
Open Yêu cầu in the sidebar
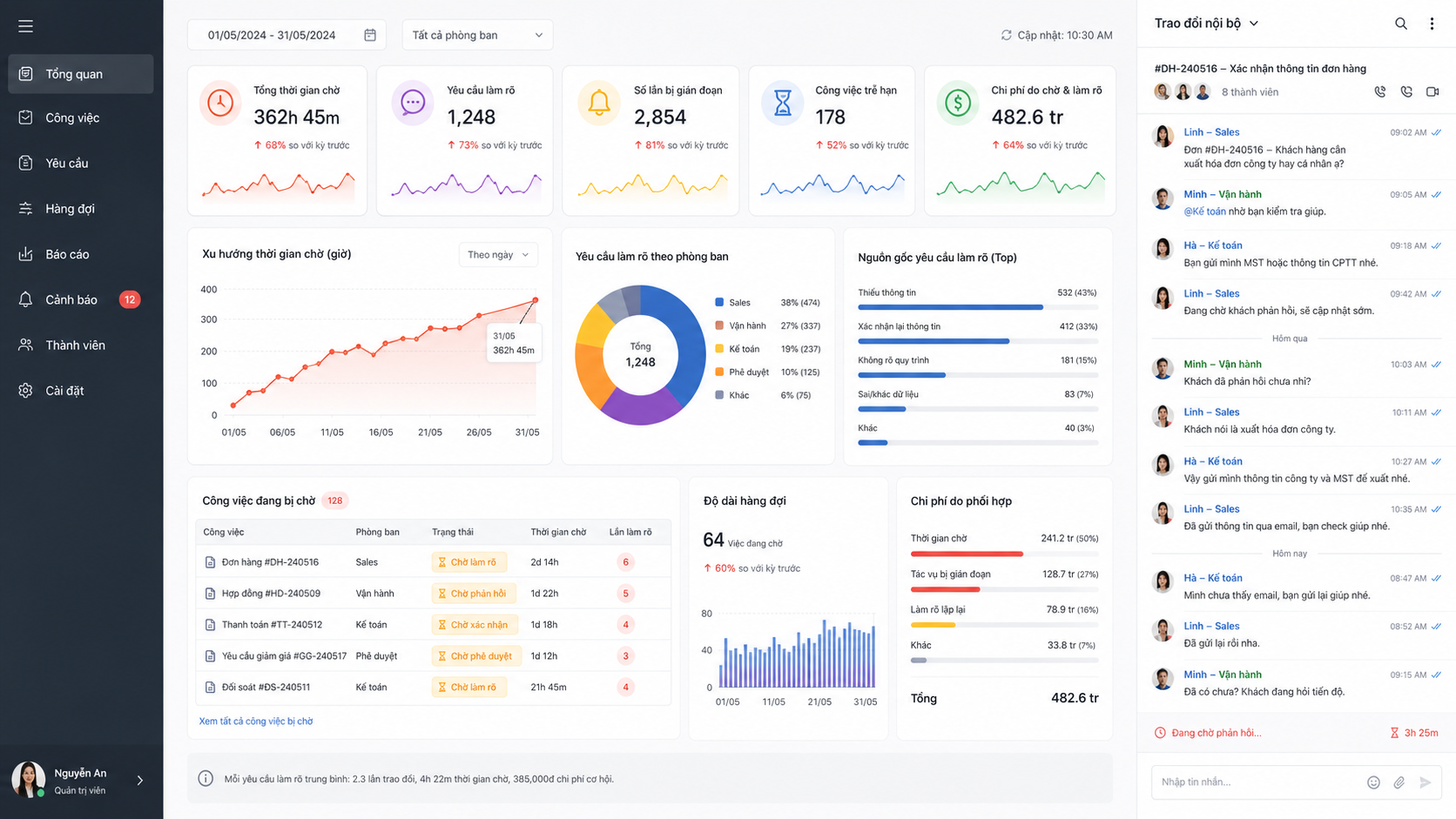pyautogui.click(x=81, y=163)
